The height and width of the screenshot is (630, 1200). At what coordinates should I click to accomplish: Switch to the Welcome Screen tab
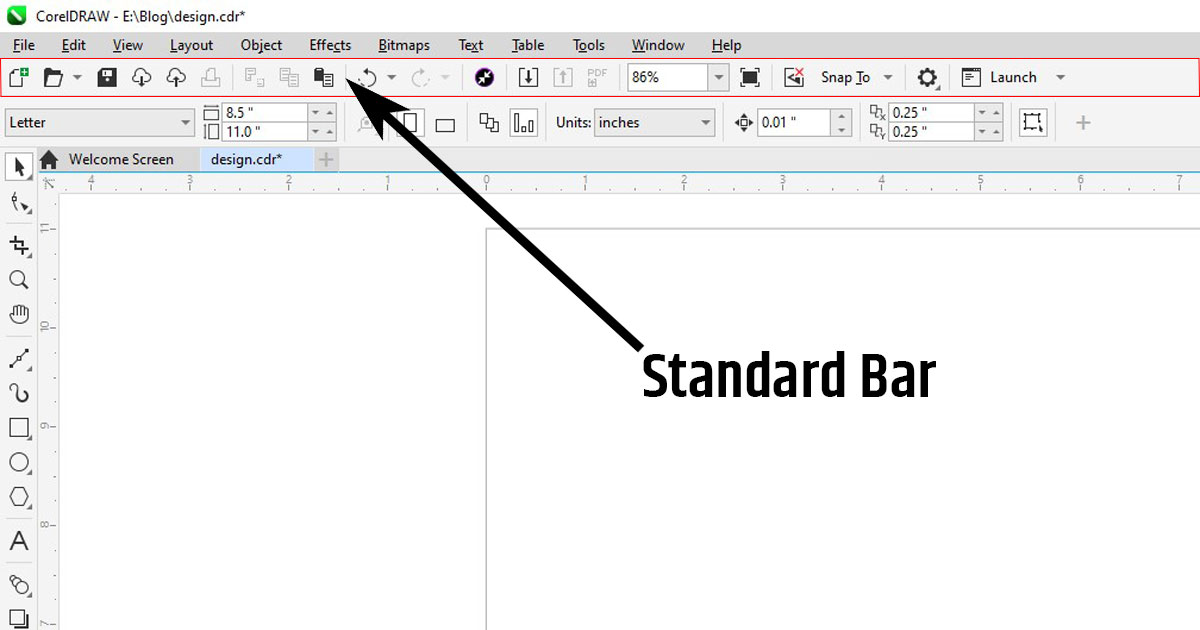point(120,159)
